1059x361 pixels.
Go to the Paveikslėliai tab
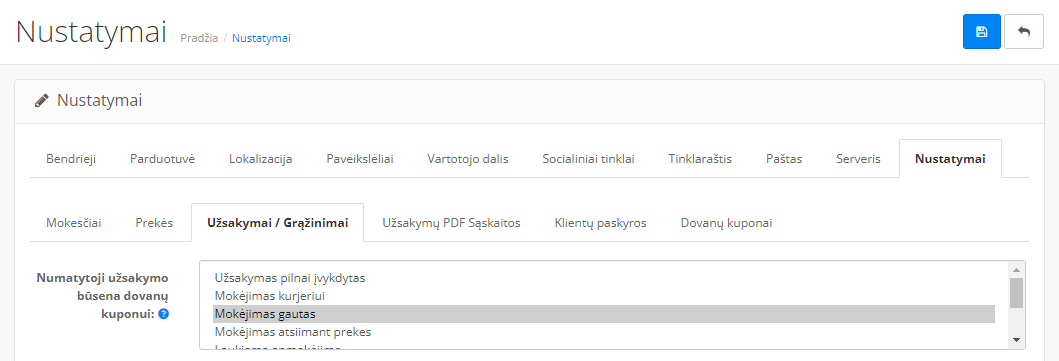360,159
